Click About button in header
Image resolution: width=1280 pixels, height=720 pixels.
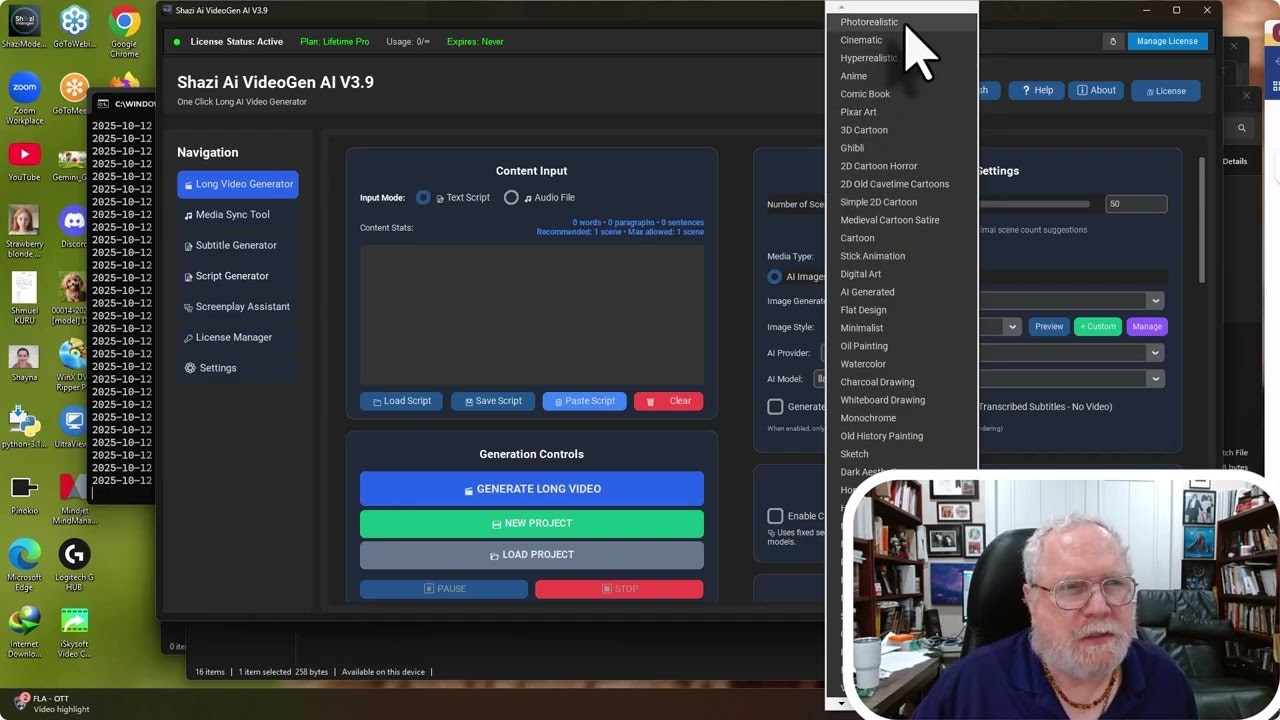click(x=1096, y=90)
